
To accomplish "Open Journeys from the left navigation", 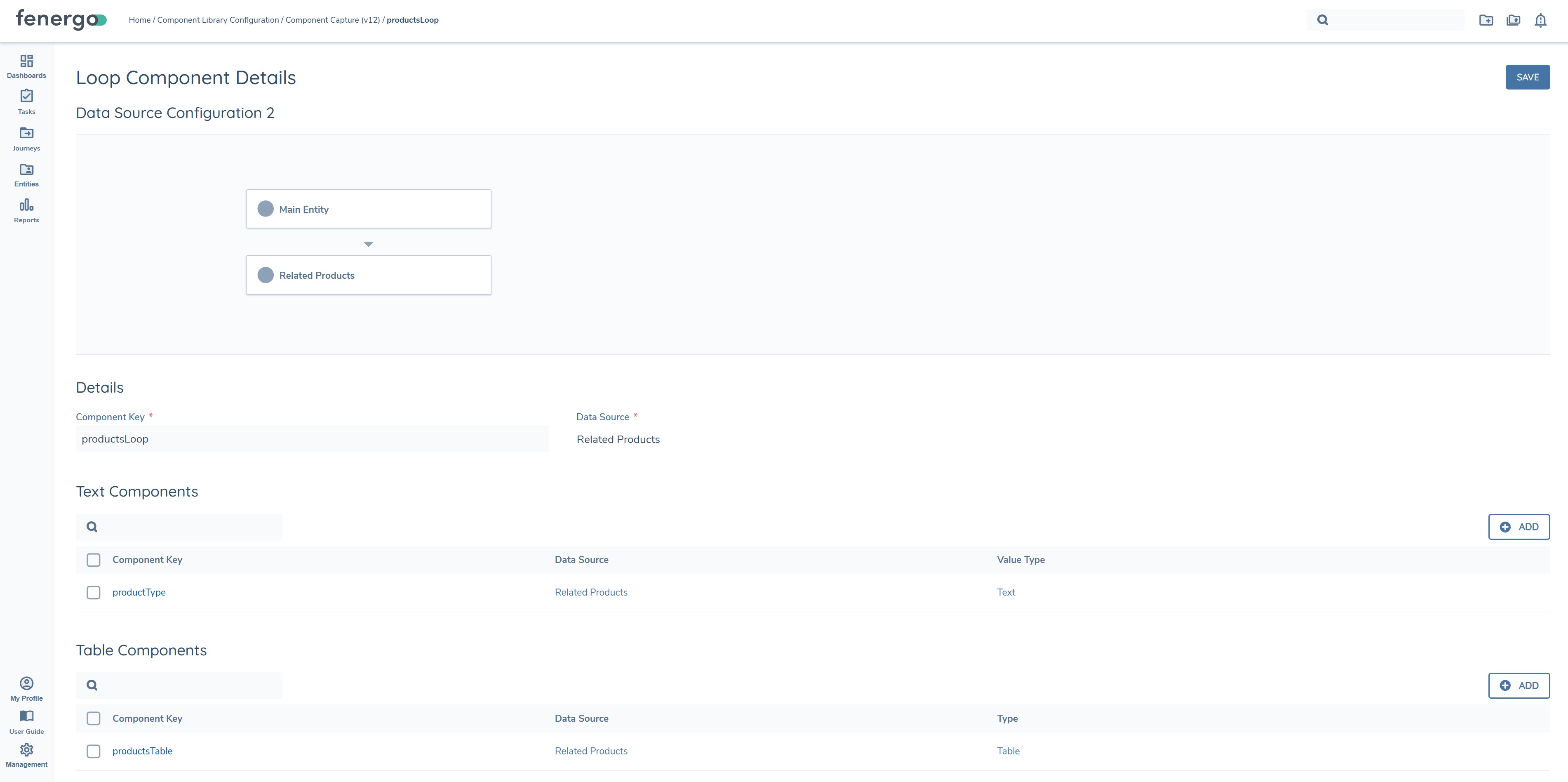I will tap(26, 138).
